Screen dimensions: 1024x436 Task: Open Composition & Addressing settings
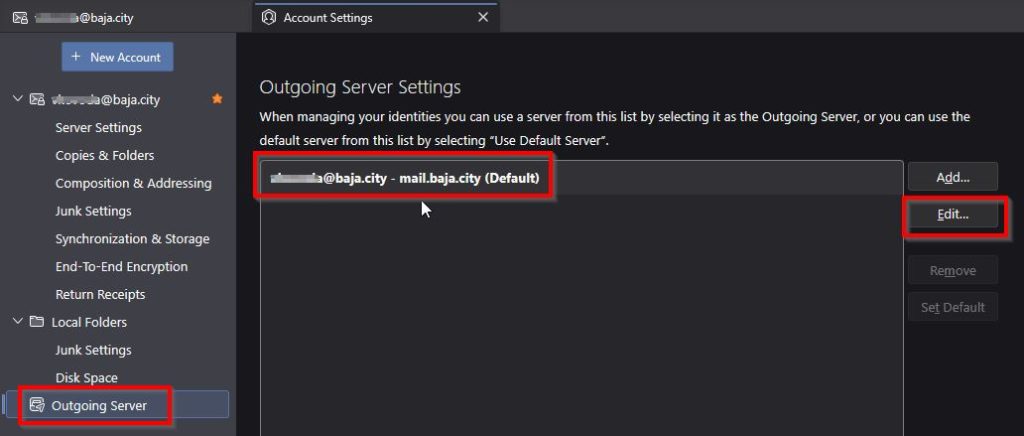(133, 183)
